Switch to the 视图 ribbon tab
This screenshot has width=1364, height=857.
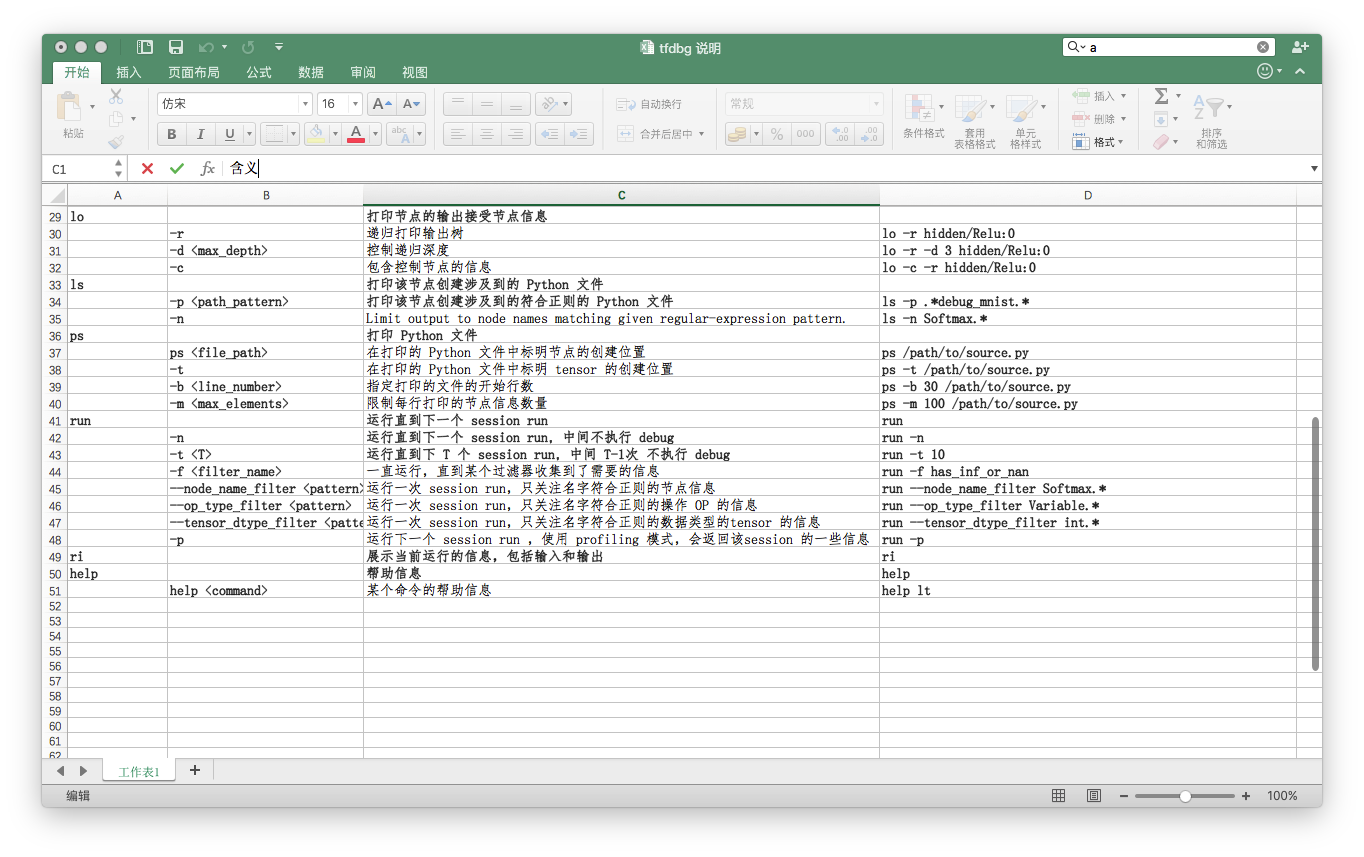click(x=414, y=72)
